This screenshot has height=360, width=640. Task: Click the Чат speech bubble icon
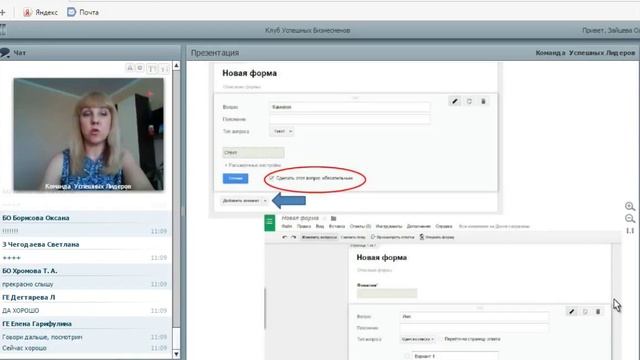5,53
